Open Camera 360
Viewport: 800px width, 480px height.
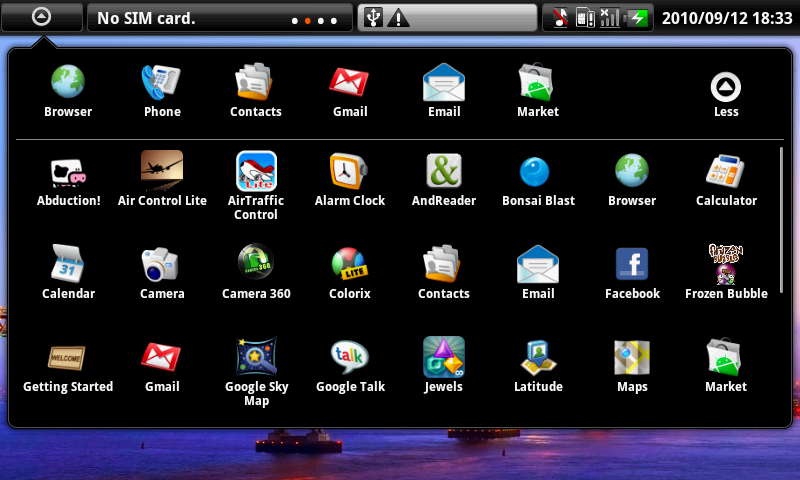point(256,272)
